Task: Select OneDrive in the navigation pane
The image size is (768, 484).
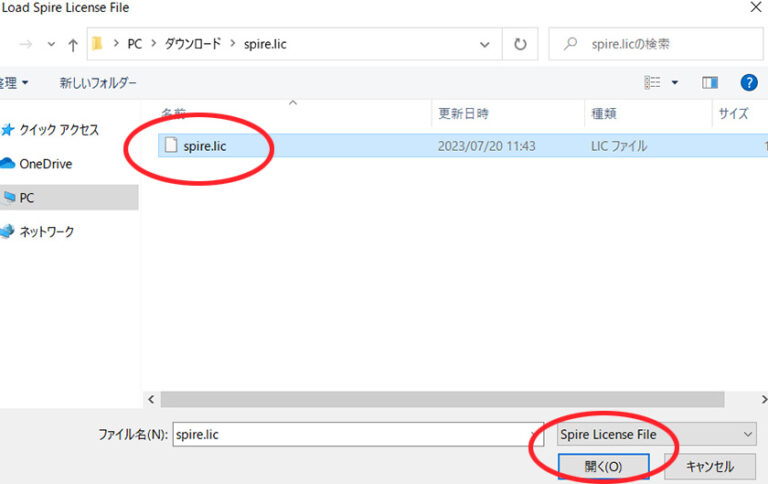Action: (x=45, y=163)
